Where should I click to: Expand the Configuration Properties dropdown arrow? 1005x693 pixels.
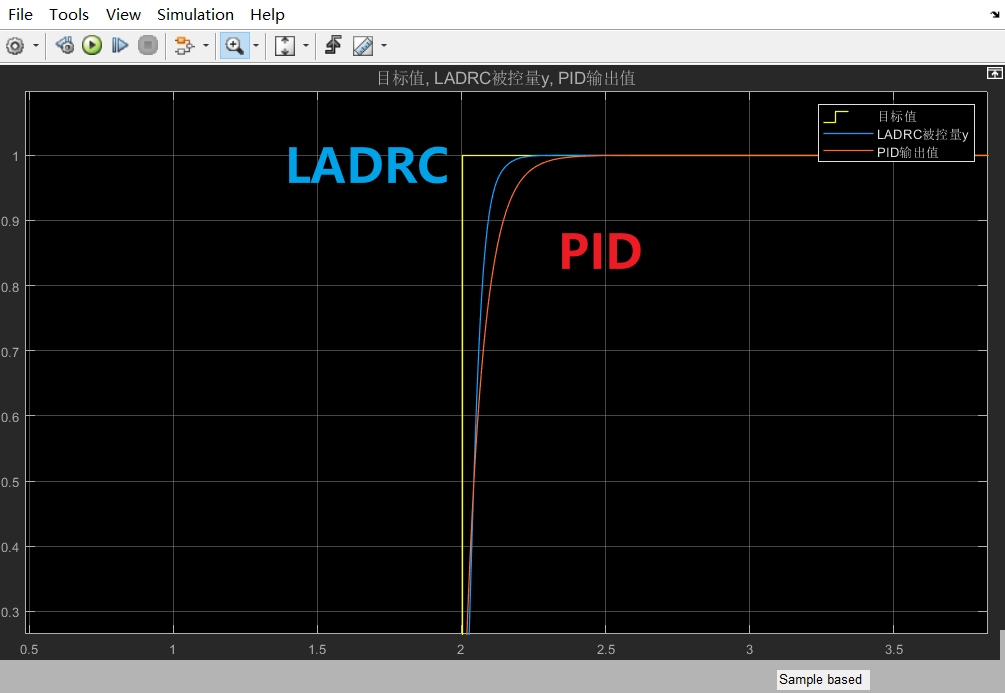tap(36, 46)
